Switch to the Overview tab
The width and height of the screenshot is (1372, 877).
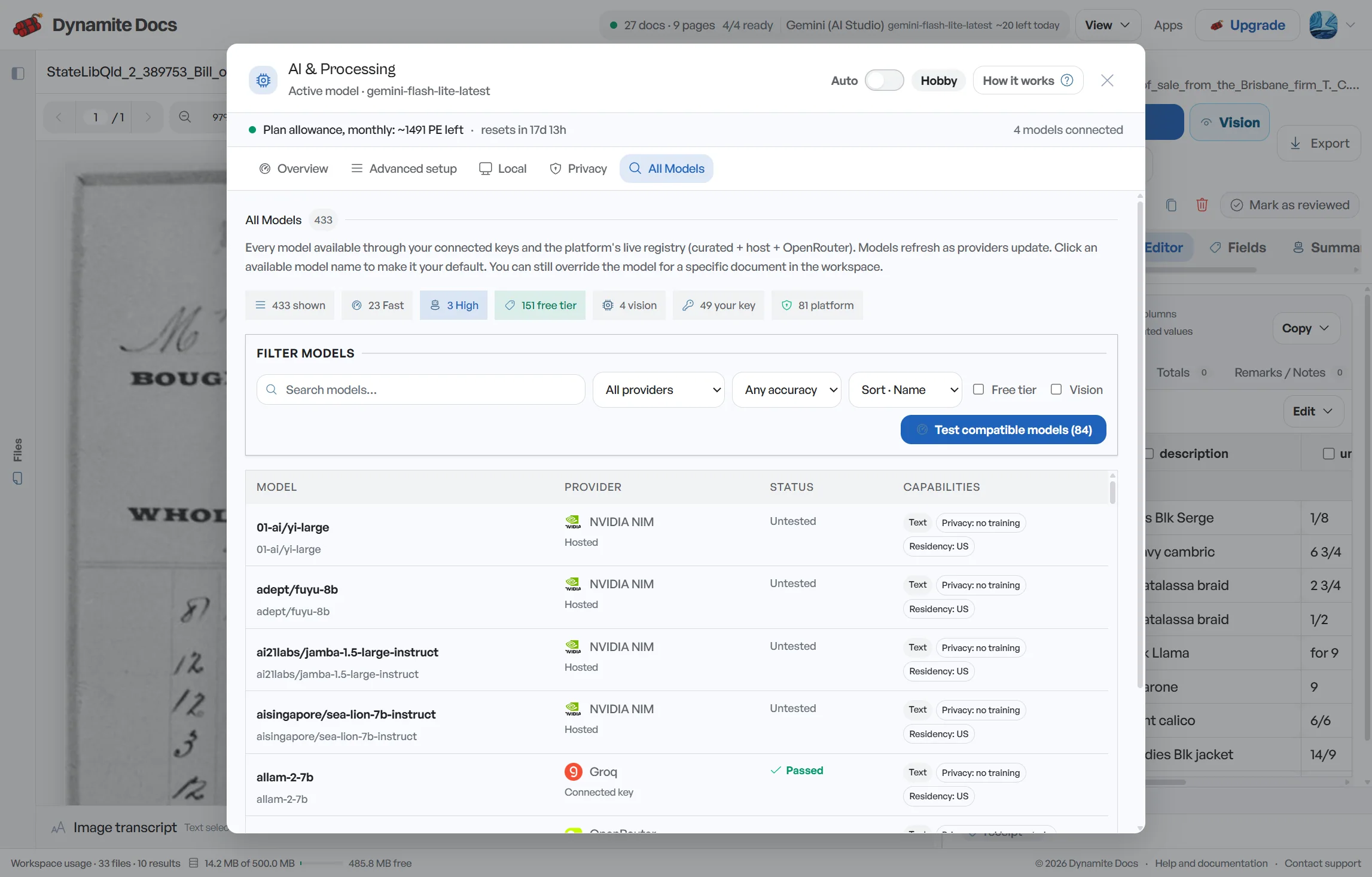[294, 169]
